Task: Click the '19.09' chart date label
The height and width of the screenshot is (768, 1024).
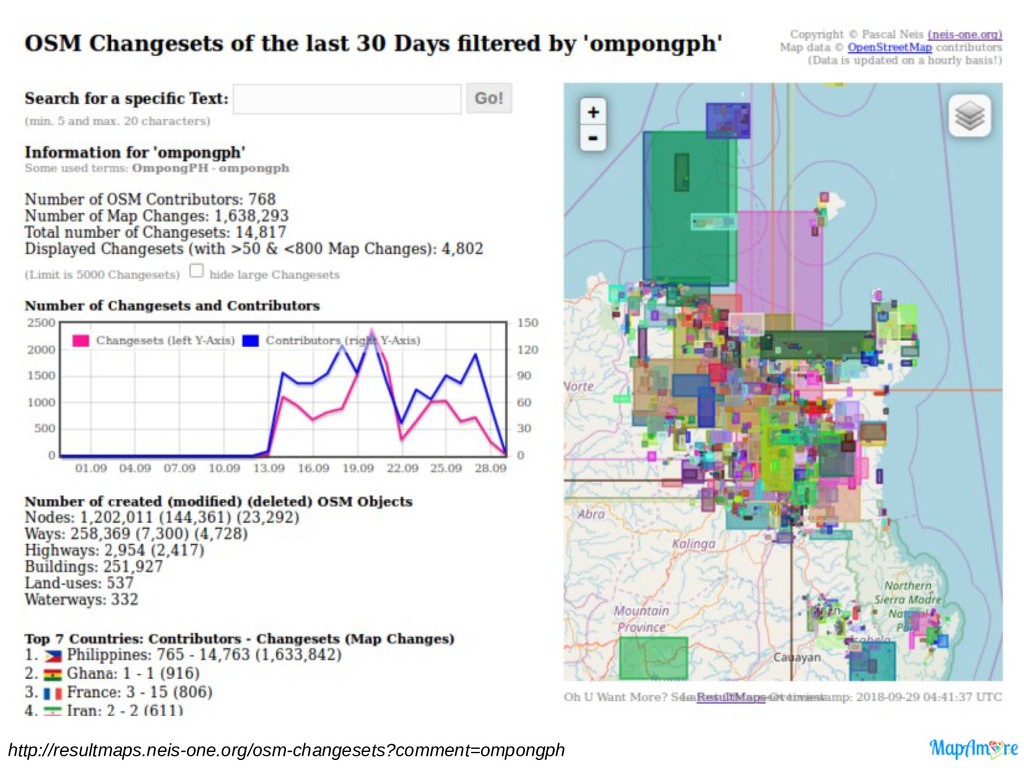Action: pos(358,468)
